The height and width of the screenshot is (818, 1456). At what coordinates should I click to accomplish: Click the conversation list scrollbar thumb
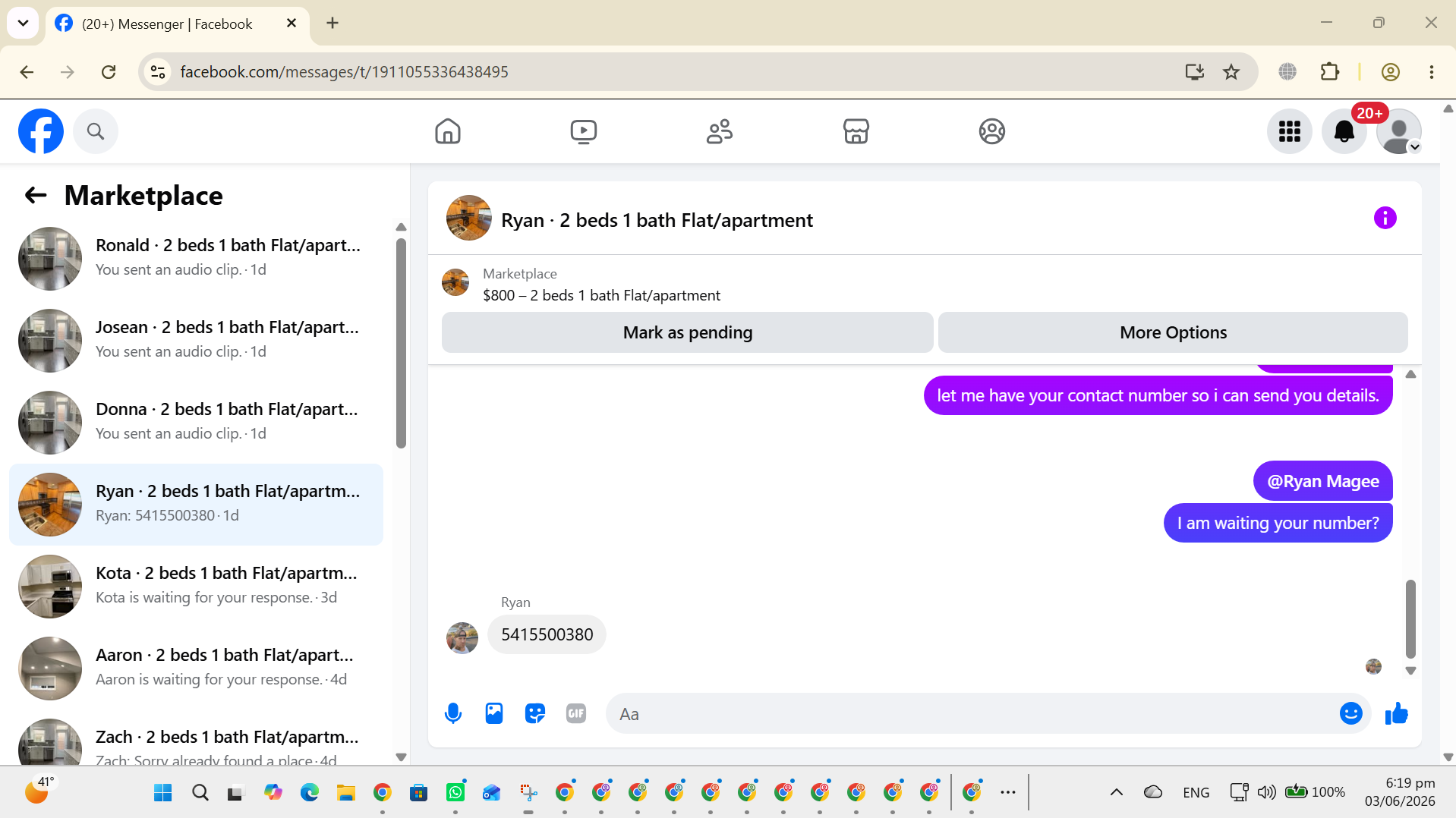401,343
